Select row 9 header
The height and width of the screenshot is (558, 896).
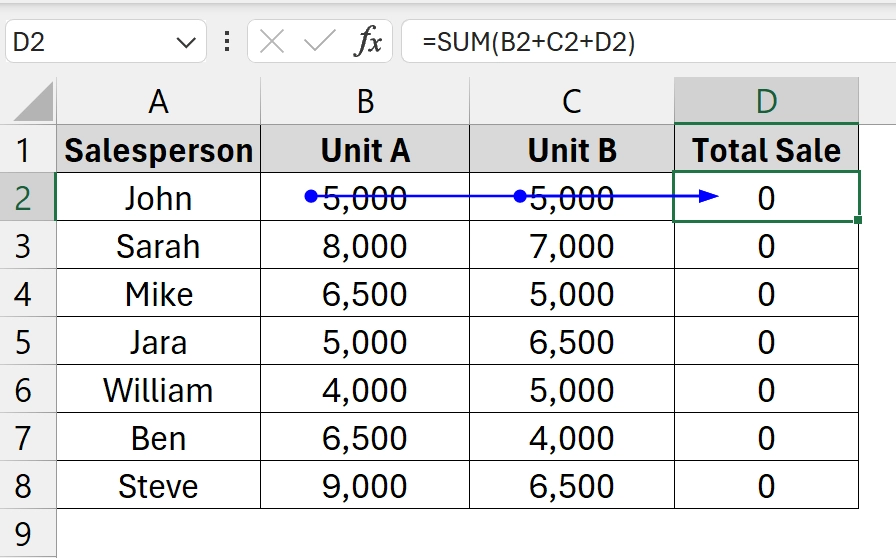pyautogui.click(x=27, y=533)
